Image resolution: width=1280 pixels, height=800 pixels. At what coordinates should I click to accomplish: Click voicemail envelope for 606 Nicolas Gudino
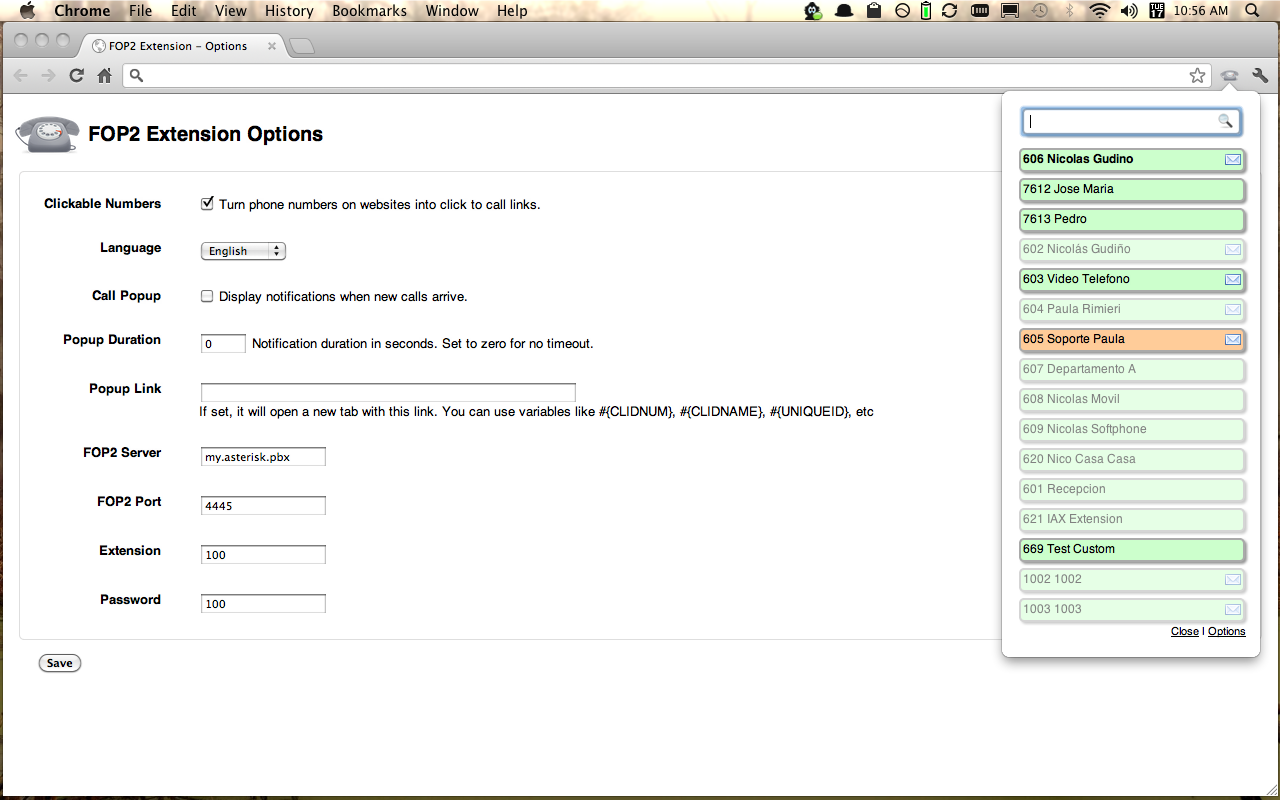[1231, 159]
